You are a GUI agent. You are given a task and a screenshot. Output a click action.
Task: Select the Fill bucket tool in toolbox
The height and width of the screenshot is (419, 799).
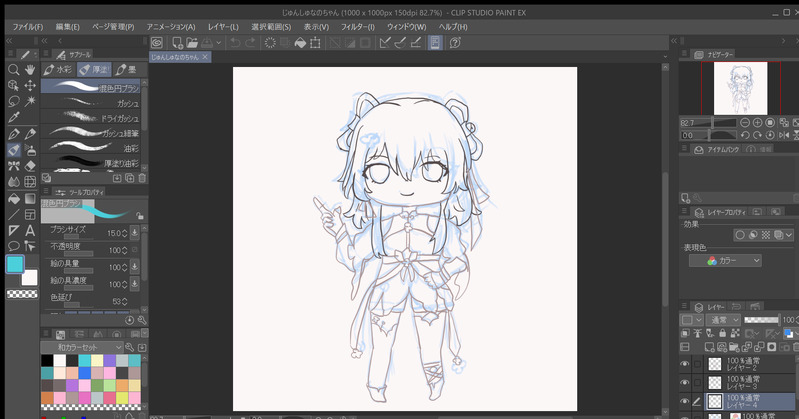click(x=14, y=199)
